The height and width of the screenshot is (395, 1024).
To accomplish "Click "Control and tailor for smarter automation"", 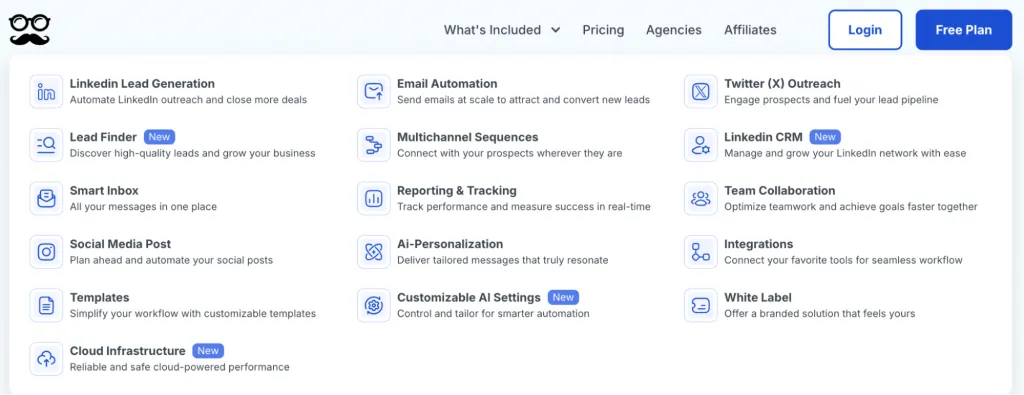I will (x=493, y=314).
